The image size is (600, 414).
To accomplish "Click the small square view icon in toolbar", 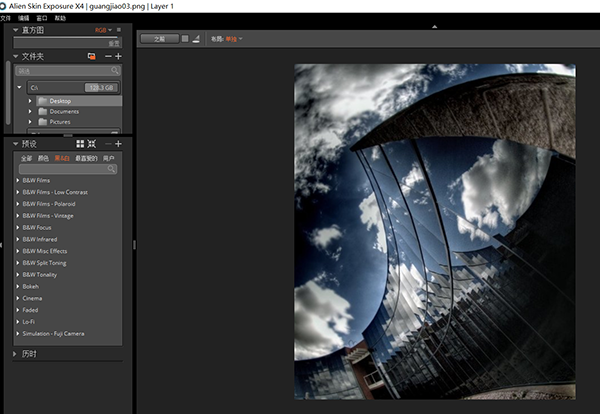I will 185,39.
